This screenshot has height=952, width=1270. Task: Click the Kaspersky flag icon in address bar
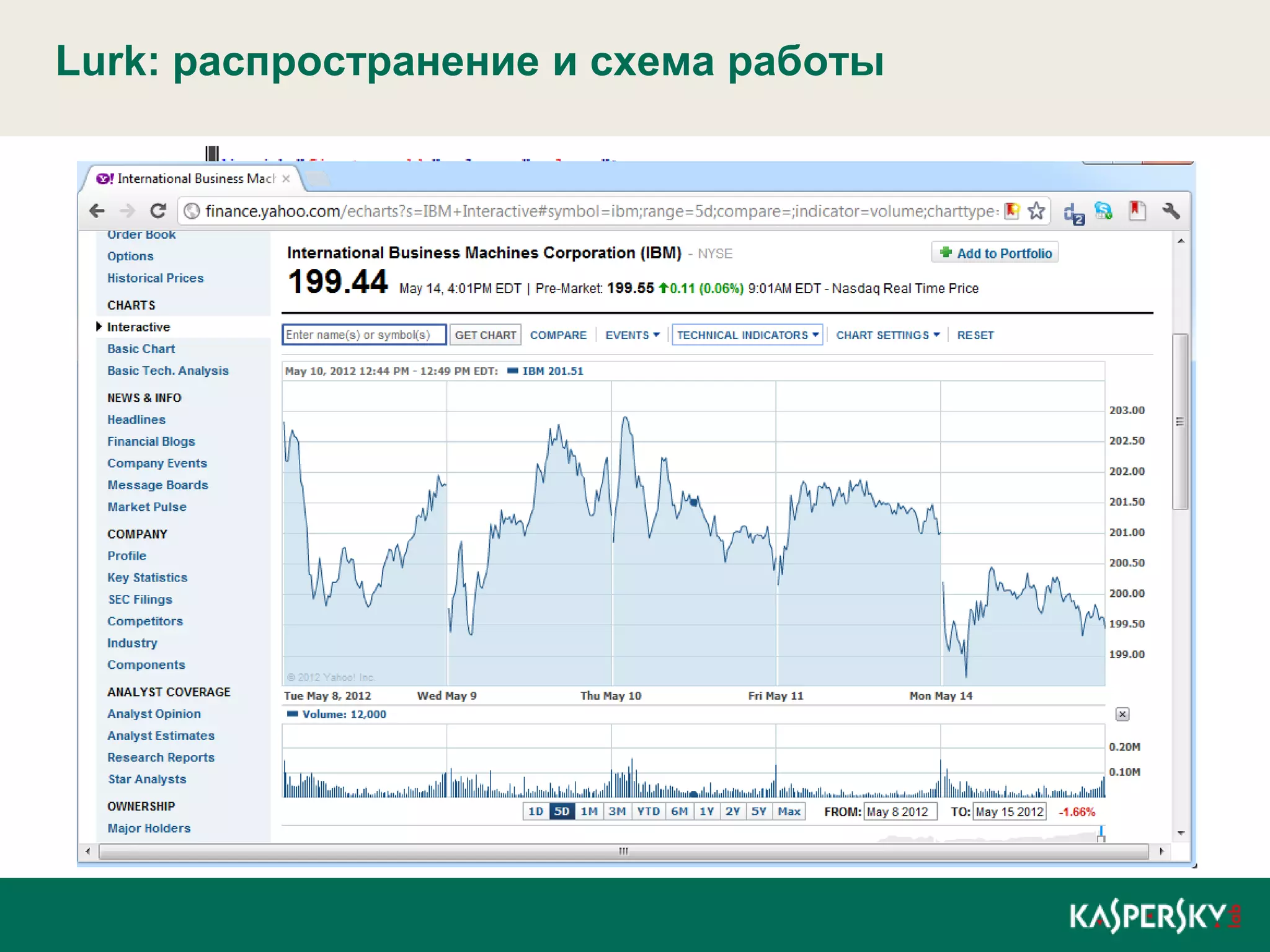coord(1012,211)
